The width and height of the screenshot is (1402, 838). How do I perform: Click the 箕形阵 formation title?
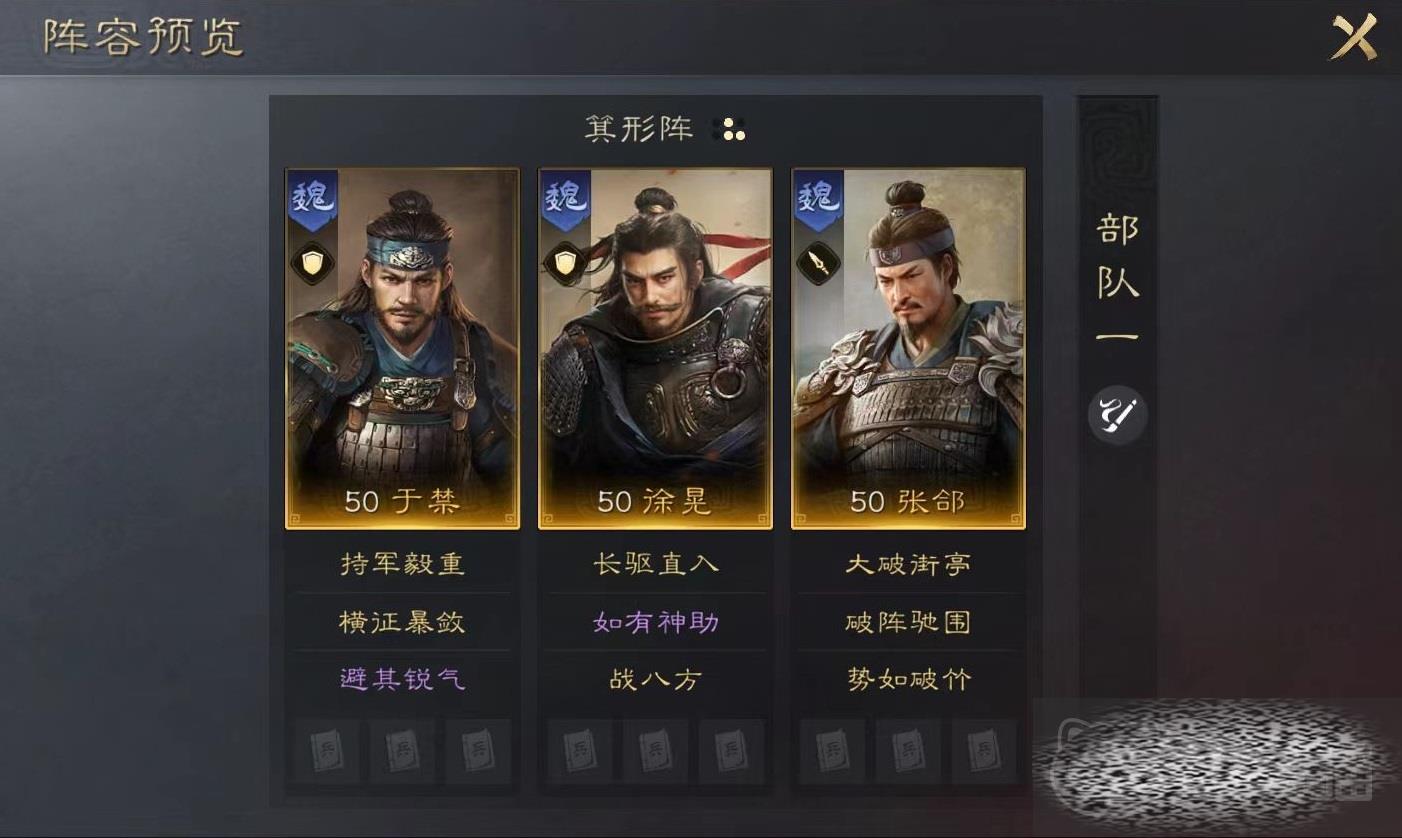tap(639, 129)
